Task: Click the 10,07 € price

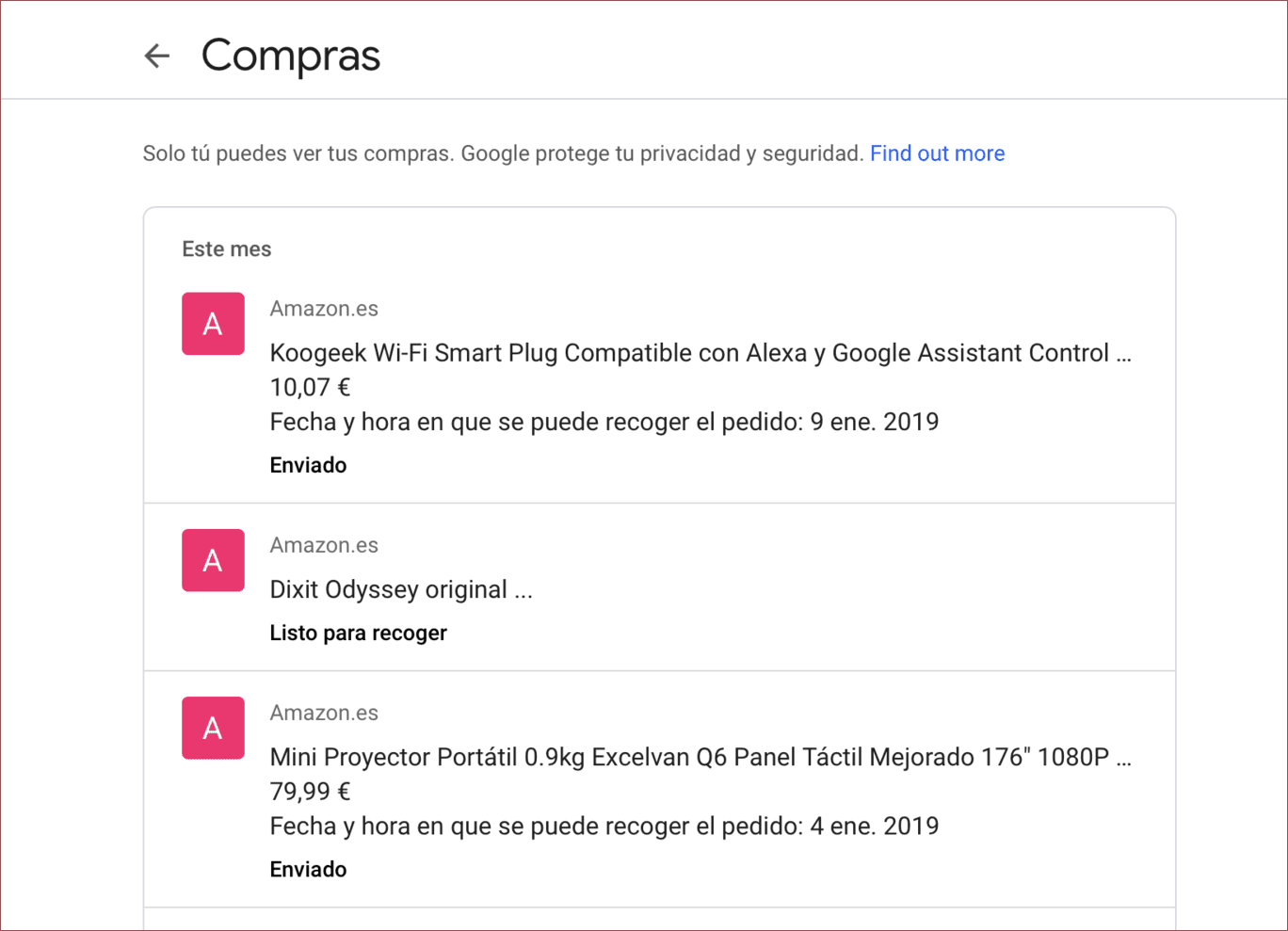Action: click(x=310, y=388)
